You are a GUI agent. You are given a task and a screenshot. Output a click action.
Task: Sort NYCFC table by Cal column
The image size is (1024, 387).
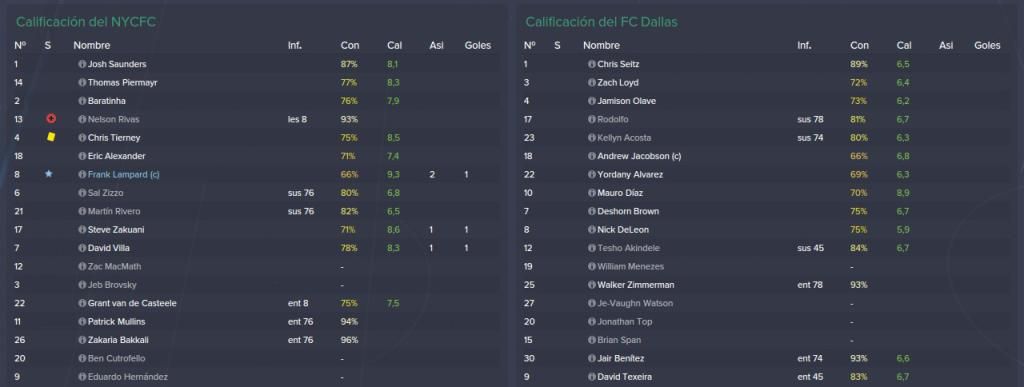(x=394, y=46)
